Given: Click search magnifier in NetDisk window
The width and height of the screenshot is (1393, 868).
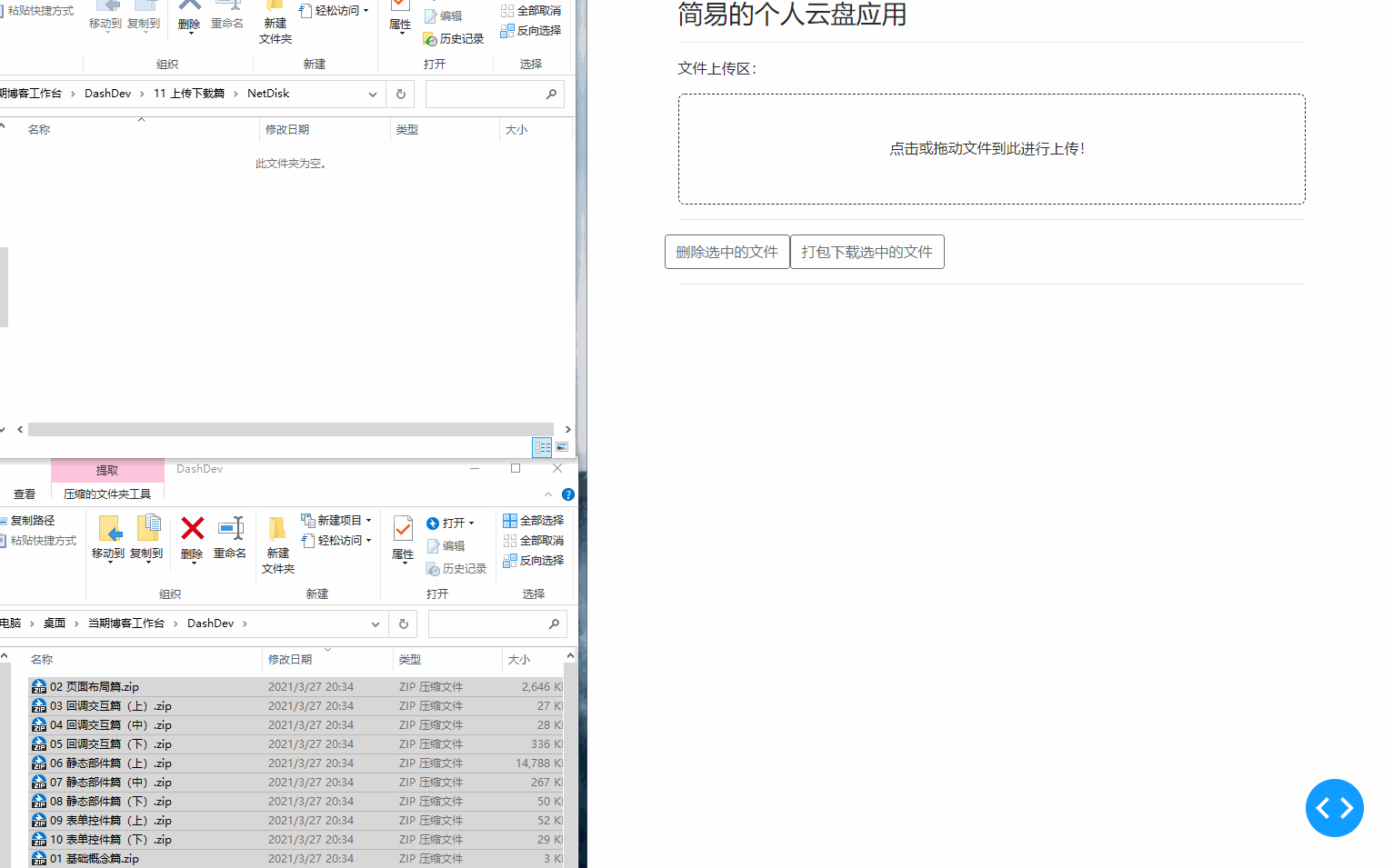Looking at the screenshot, I should (551, 94).
